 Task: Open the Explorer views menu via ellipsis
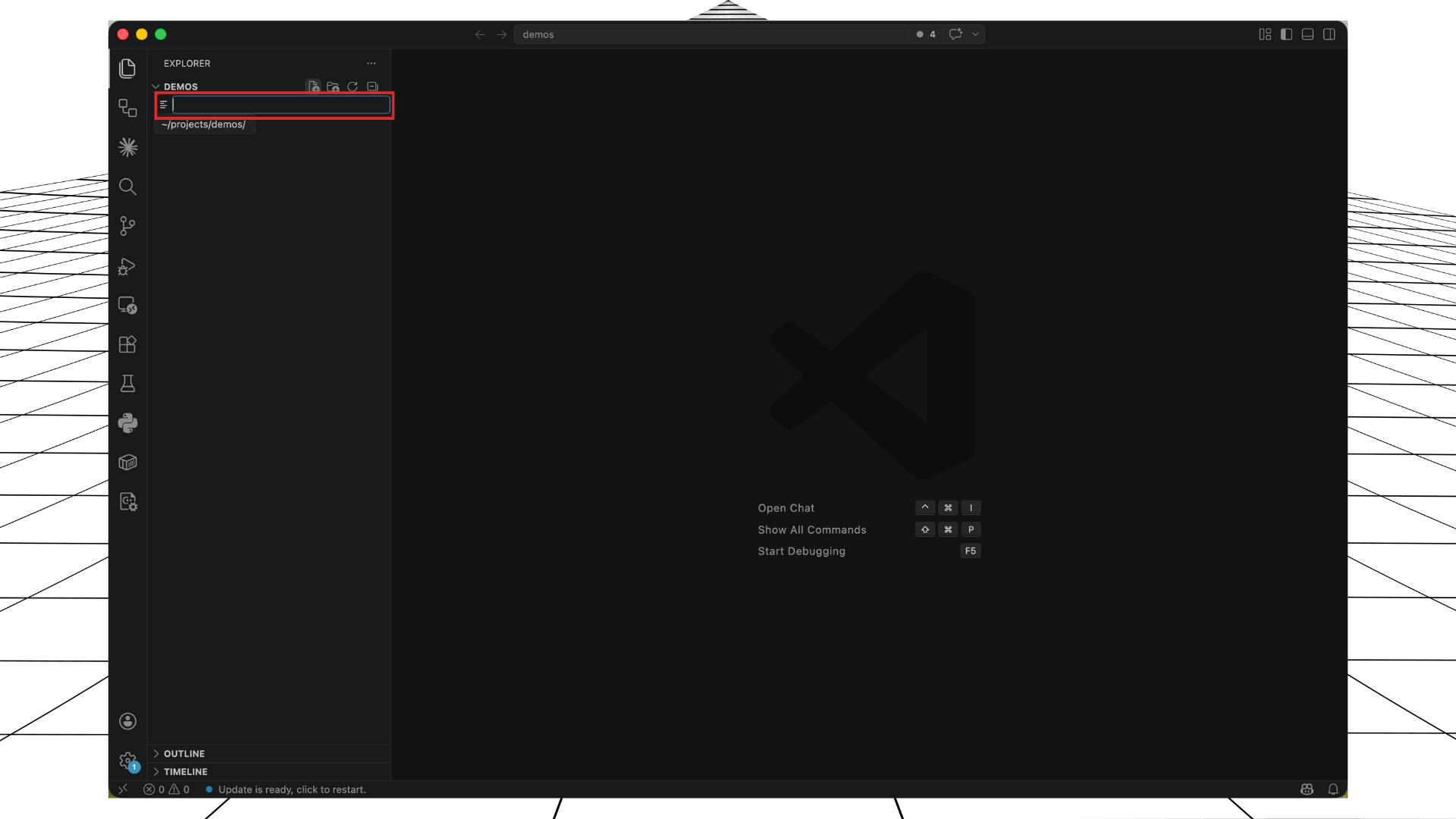click(x=371, y=64)
